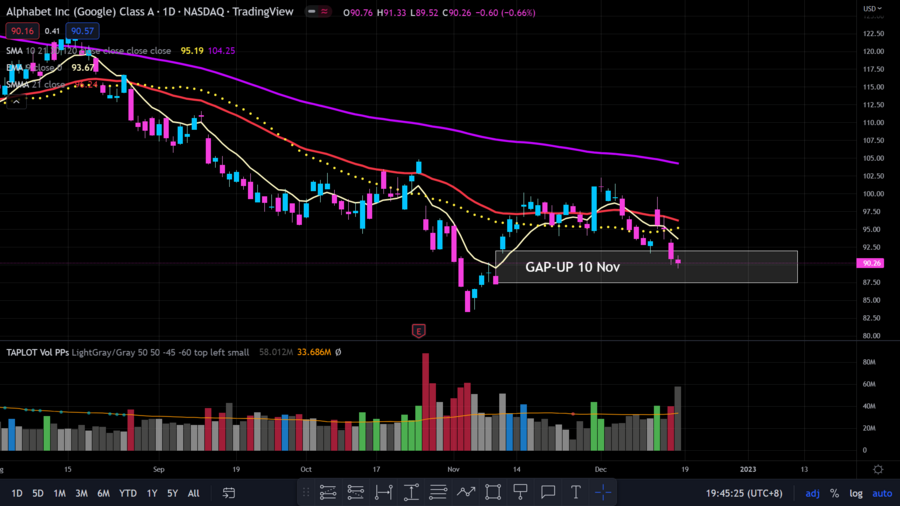Select the SMMA 21 close indicator legend

36,84
